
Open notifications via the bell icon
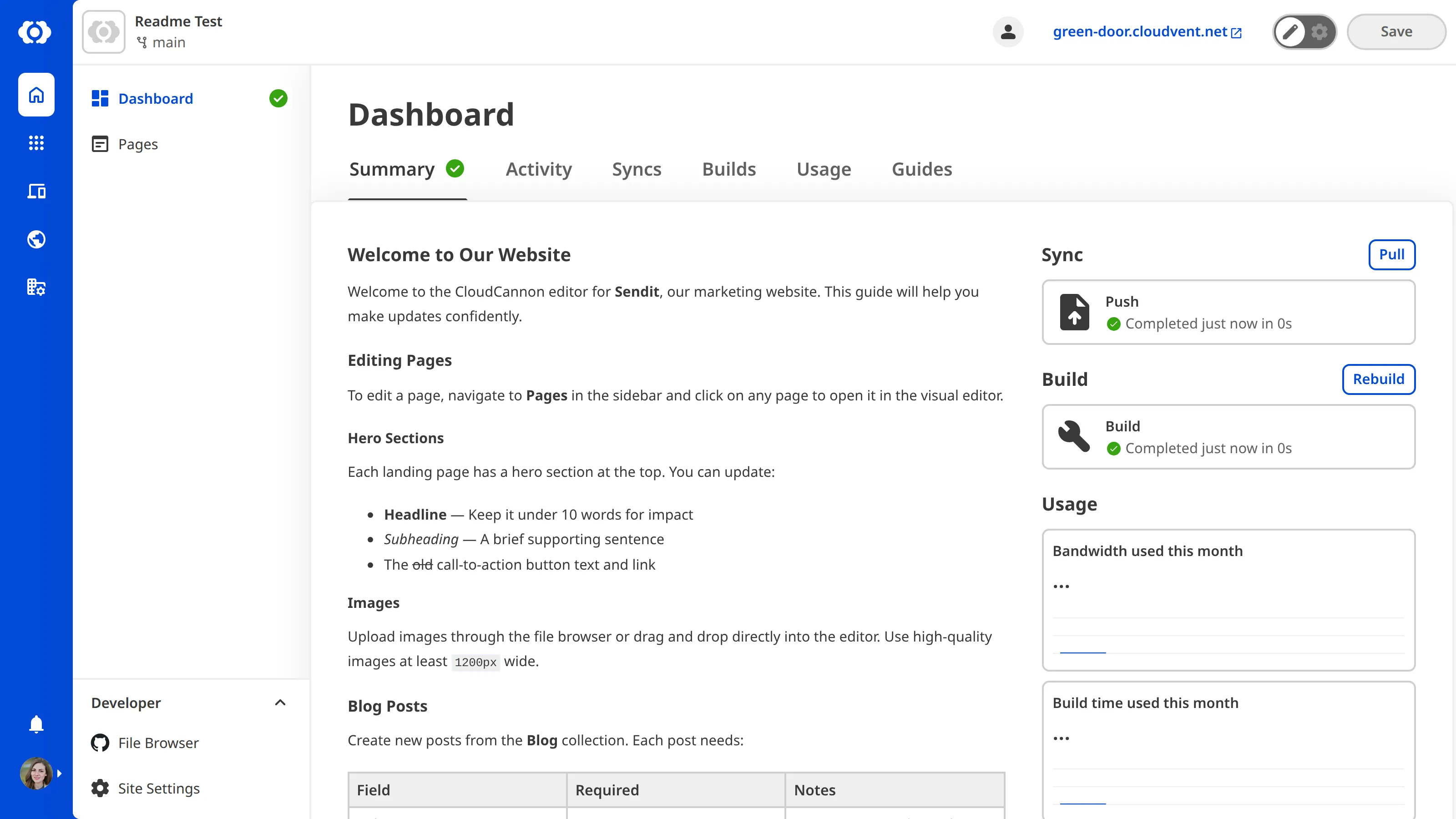point(36,724)
